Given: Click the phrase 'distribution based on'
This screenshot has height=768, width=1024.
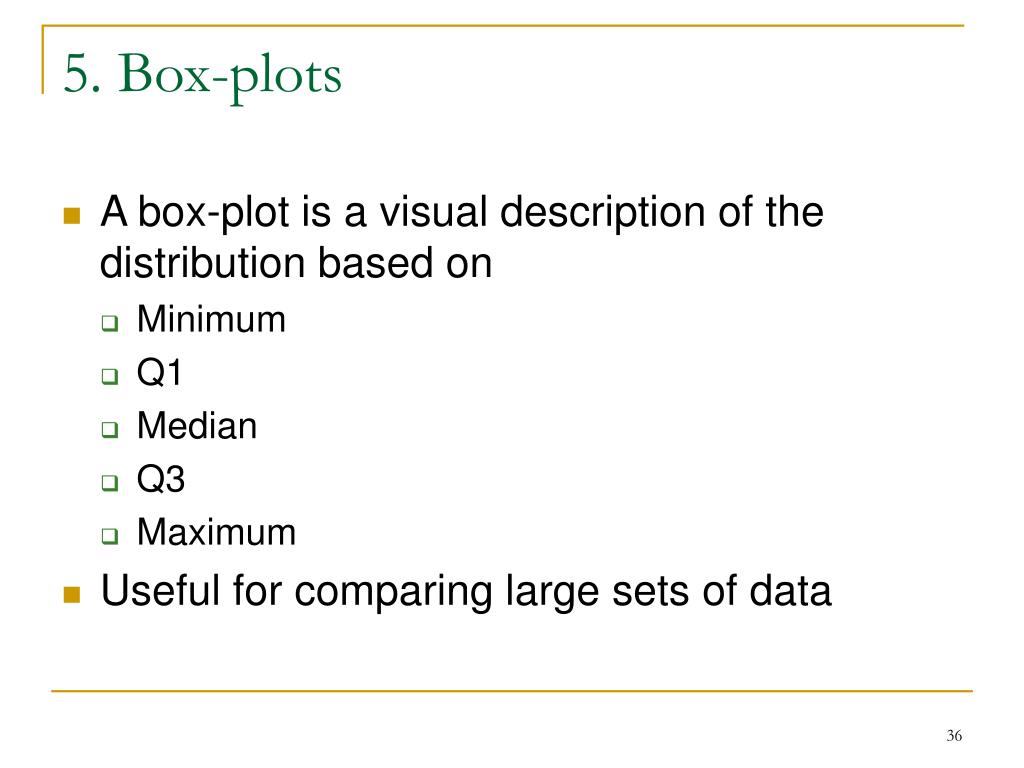Looking at the screenshot, I should [x=296, y=263].
